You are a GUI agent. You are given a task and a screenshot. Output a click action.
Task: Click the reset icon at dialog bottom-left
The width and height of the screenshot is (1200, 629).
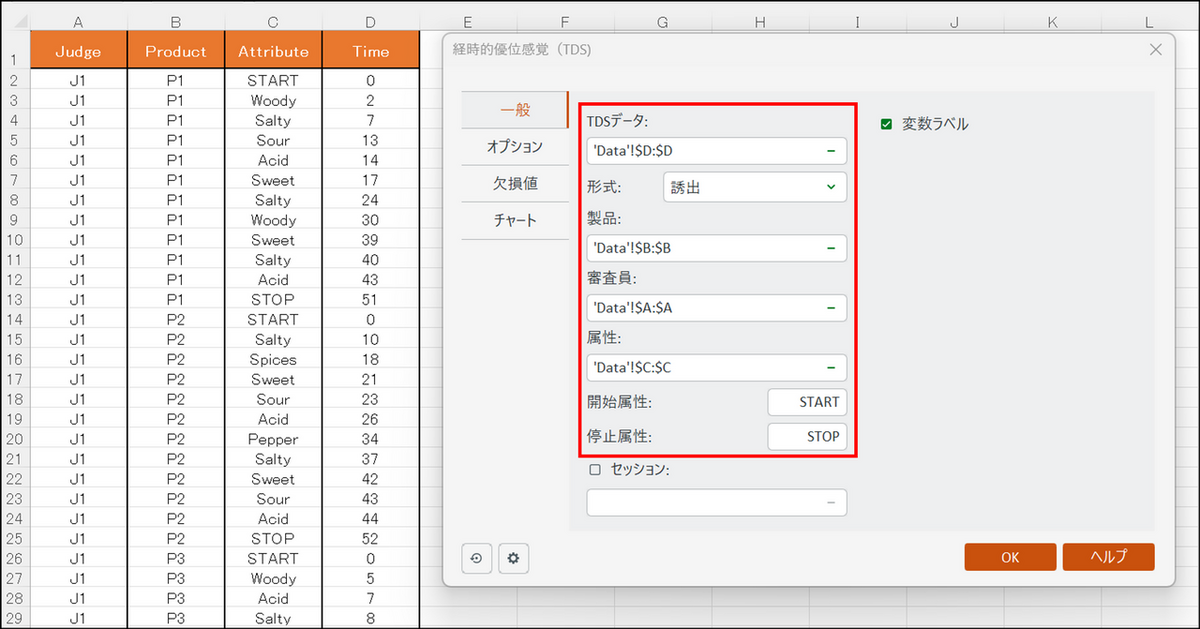(476, 558)
